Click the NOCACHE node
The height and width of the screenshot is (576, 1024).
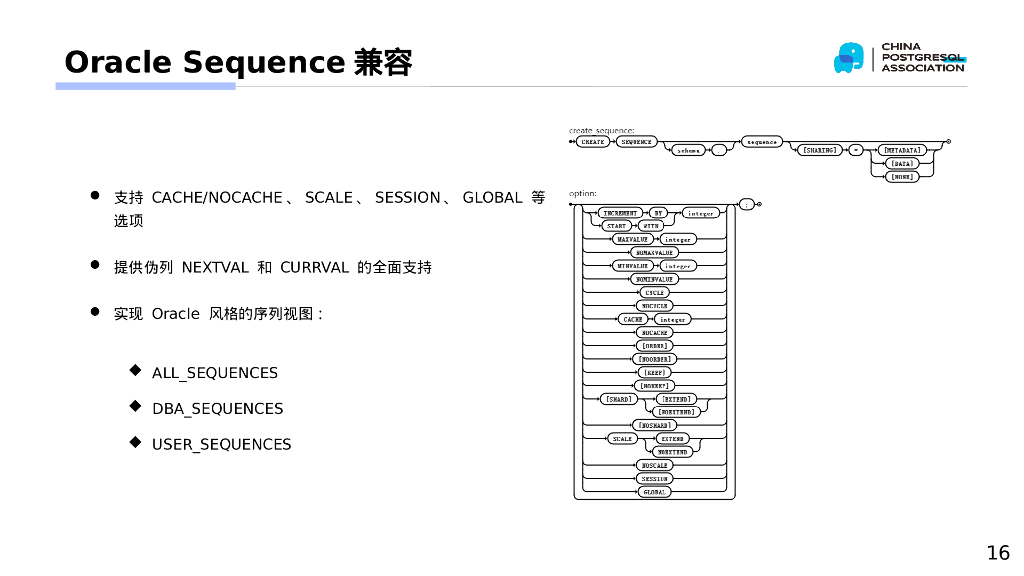pyautogui.click(x=654, y=332)
